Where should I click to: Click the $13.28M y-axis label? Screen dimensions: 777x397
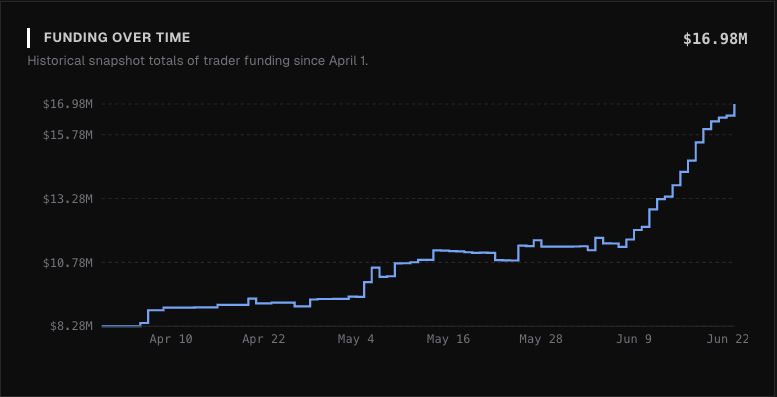tap(68, 199)
